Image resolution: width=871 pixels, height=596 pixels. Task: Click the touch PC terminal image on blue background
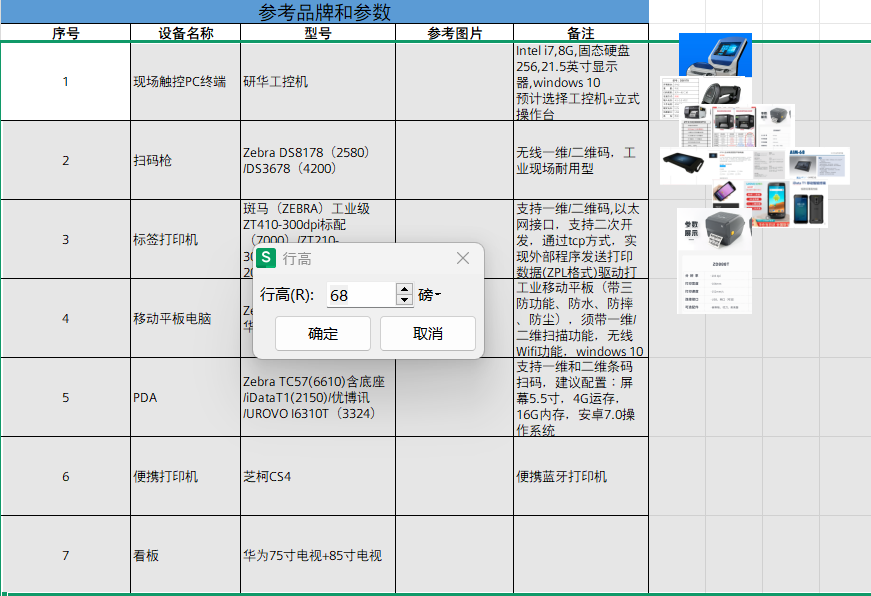[x=715, y=54]
